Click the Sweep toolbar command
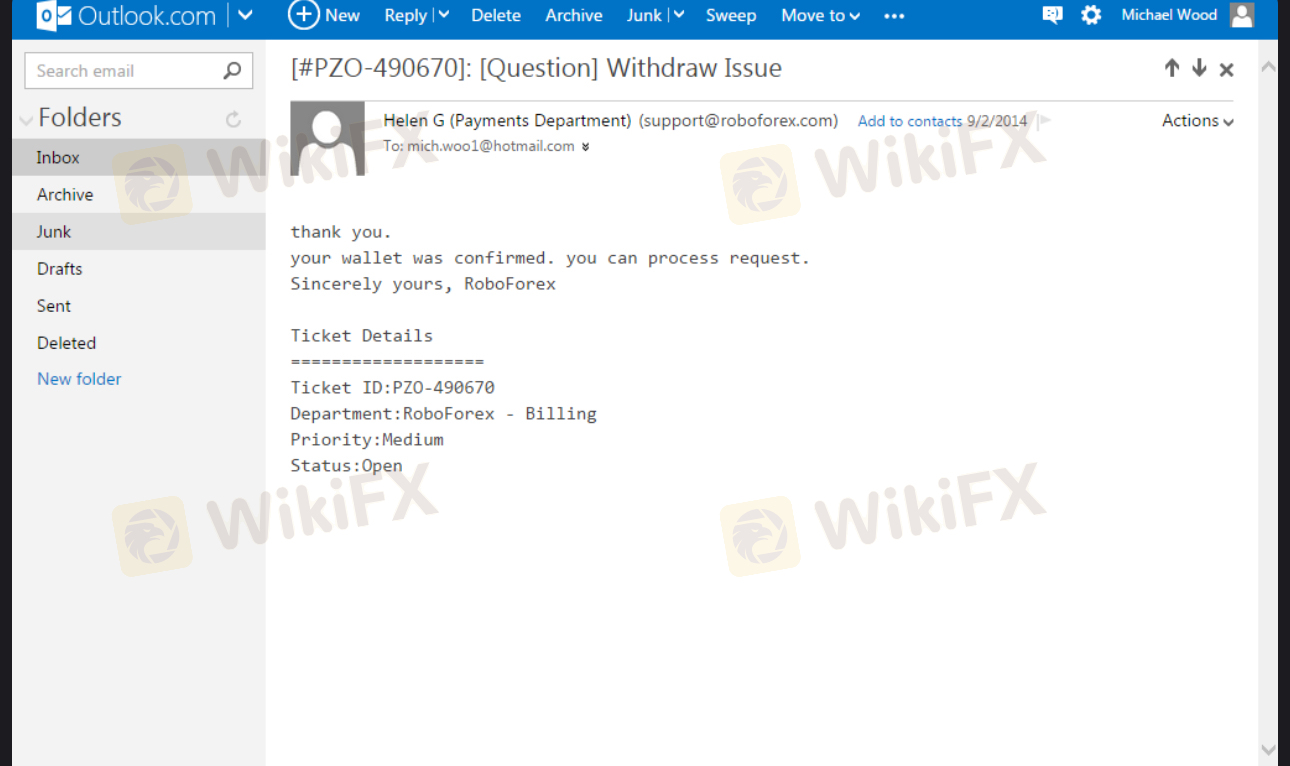 [731, 15]
